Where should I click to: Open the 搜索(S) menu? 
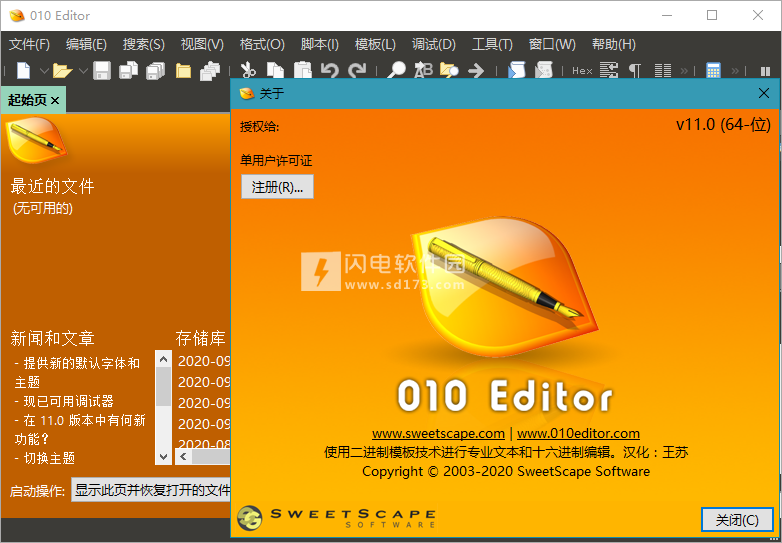[x=144, y=44]
